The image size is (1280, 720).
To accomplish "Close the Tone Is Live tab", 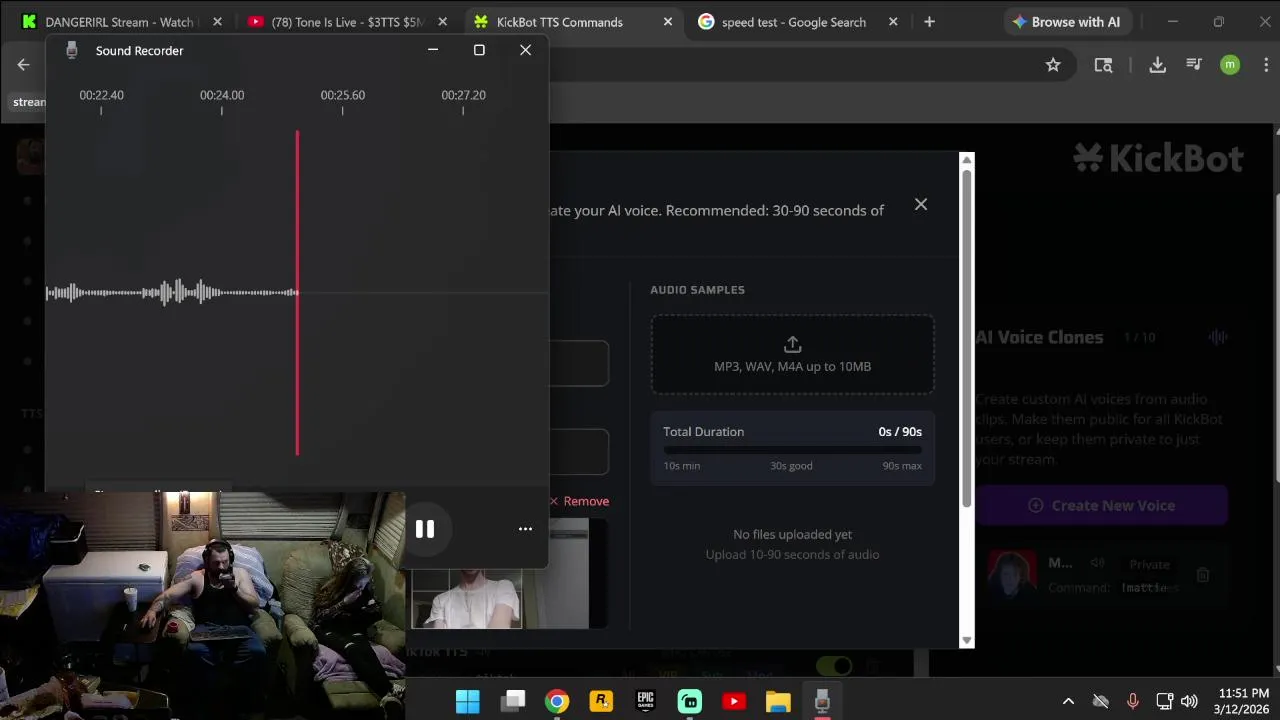I will (x=442, y=22).
